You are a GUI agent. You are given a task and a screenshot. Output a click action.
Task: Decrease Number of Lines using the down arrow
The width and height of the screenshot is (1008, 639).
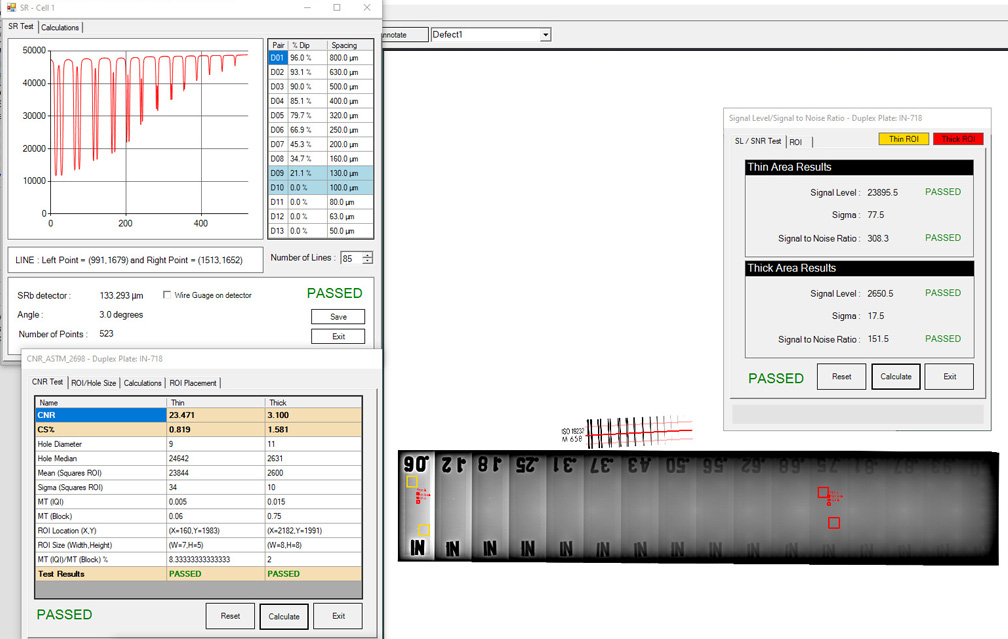367,261
